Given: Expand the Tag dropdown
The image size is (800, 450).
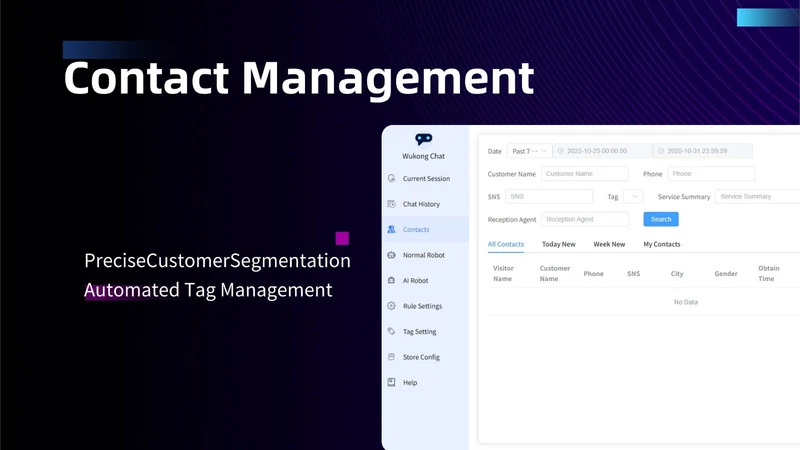Looking at the screenshot, I should [x=634, y=196].
